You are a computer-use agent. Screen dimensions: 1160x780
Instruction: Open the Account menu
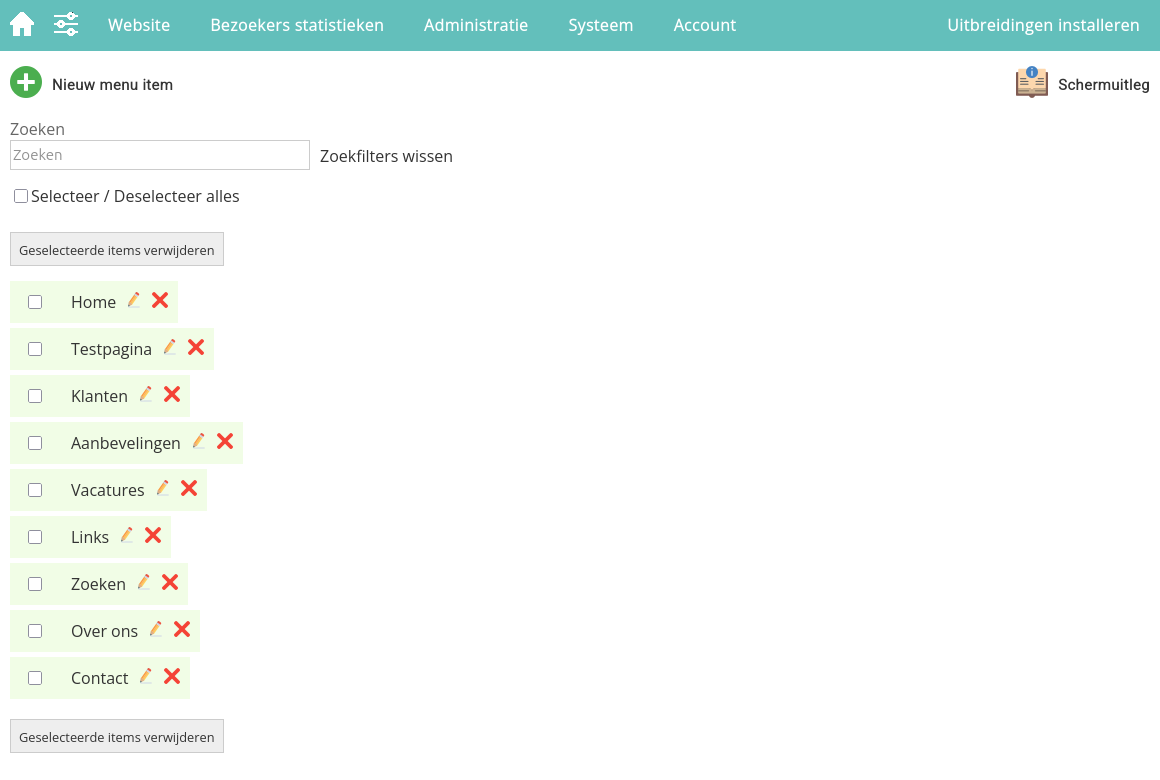click(x=704, y=25)
